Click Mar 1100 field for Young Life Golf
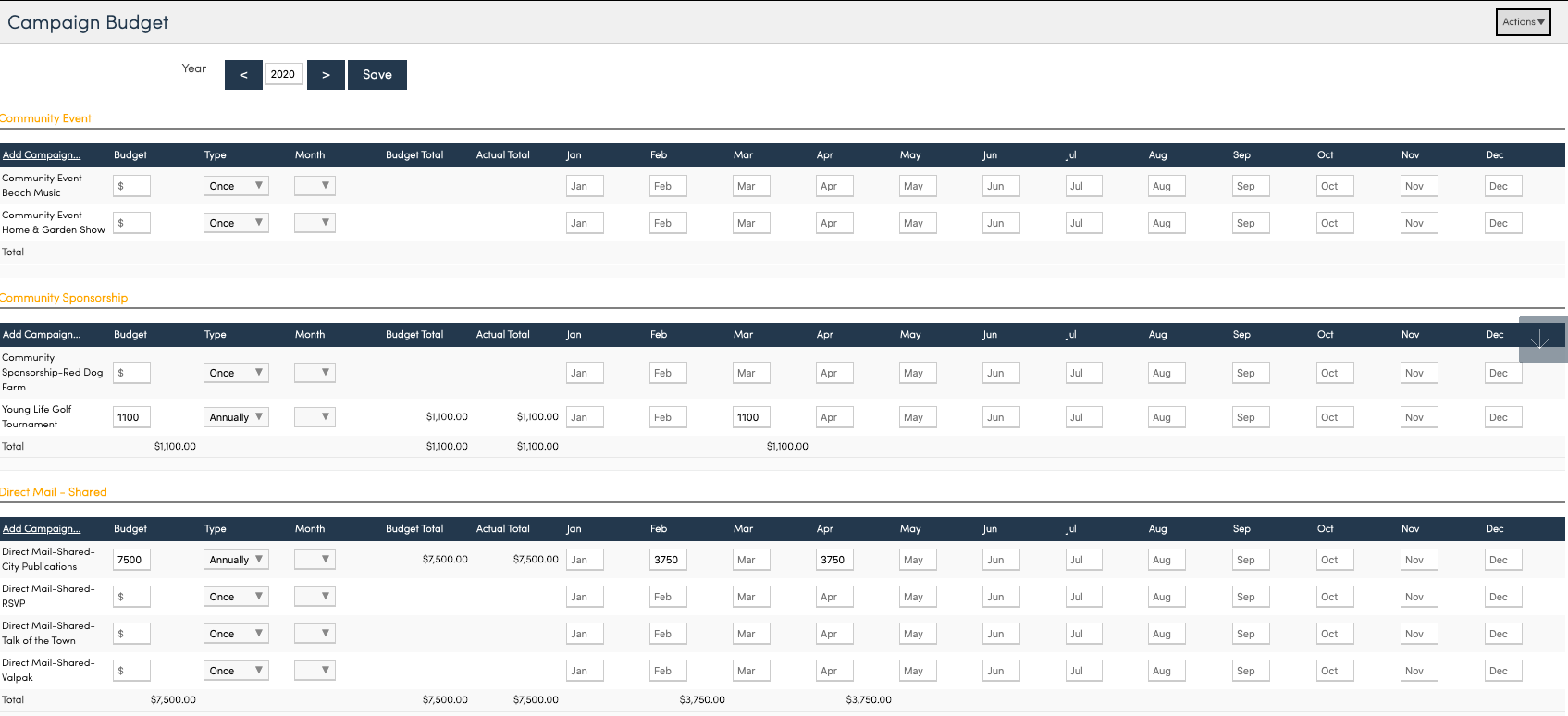 click(x=751, y=417)
